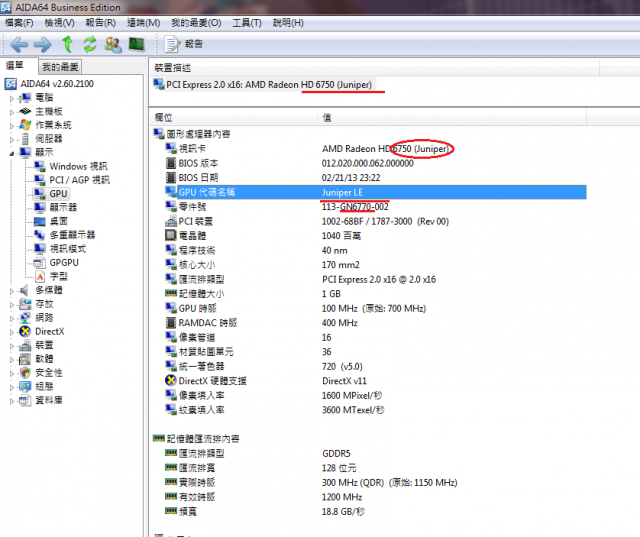
Task: Open the 遠端(M) menu
Action: [143, 23]
